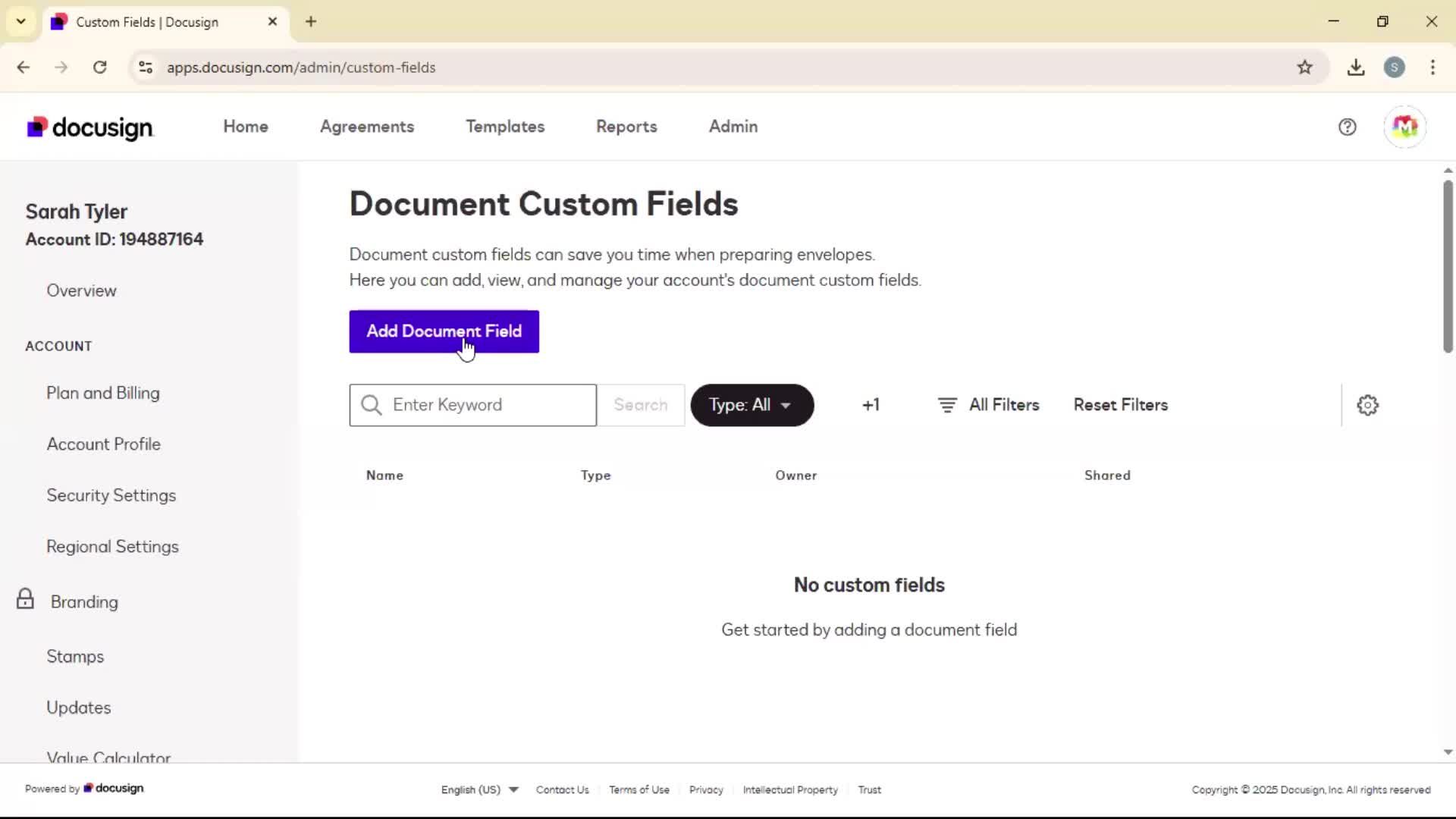Screen dimensions: 1456x819
Task: Open Privacy footer link
Action: point(706,789)
